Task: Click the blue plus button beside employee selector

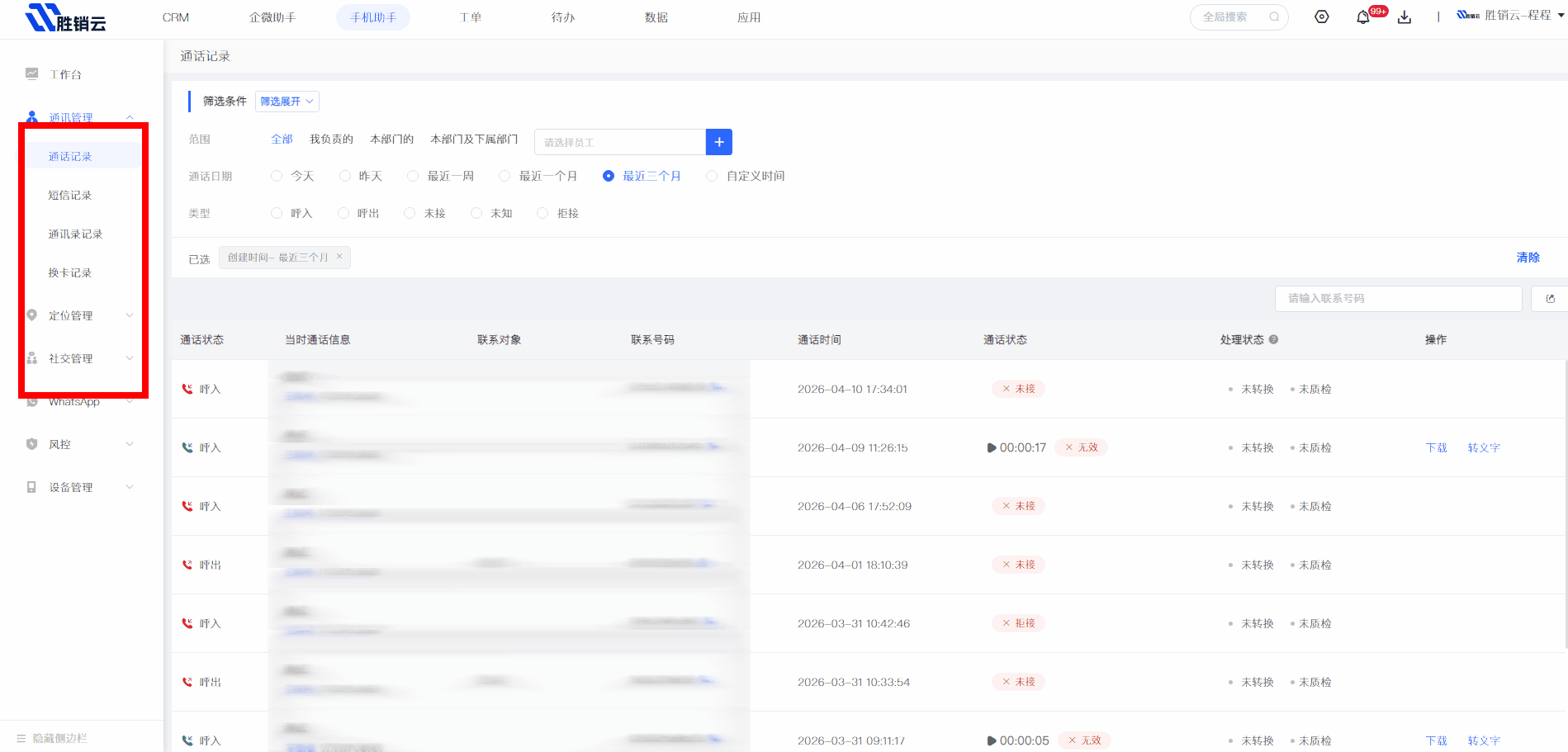Action: click(719, 142)
